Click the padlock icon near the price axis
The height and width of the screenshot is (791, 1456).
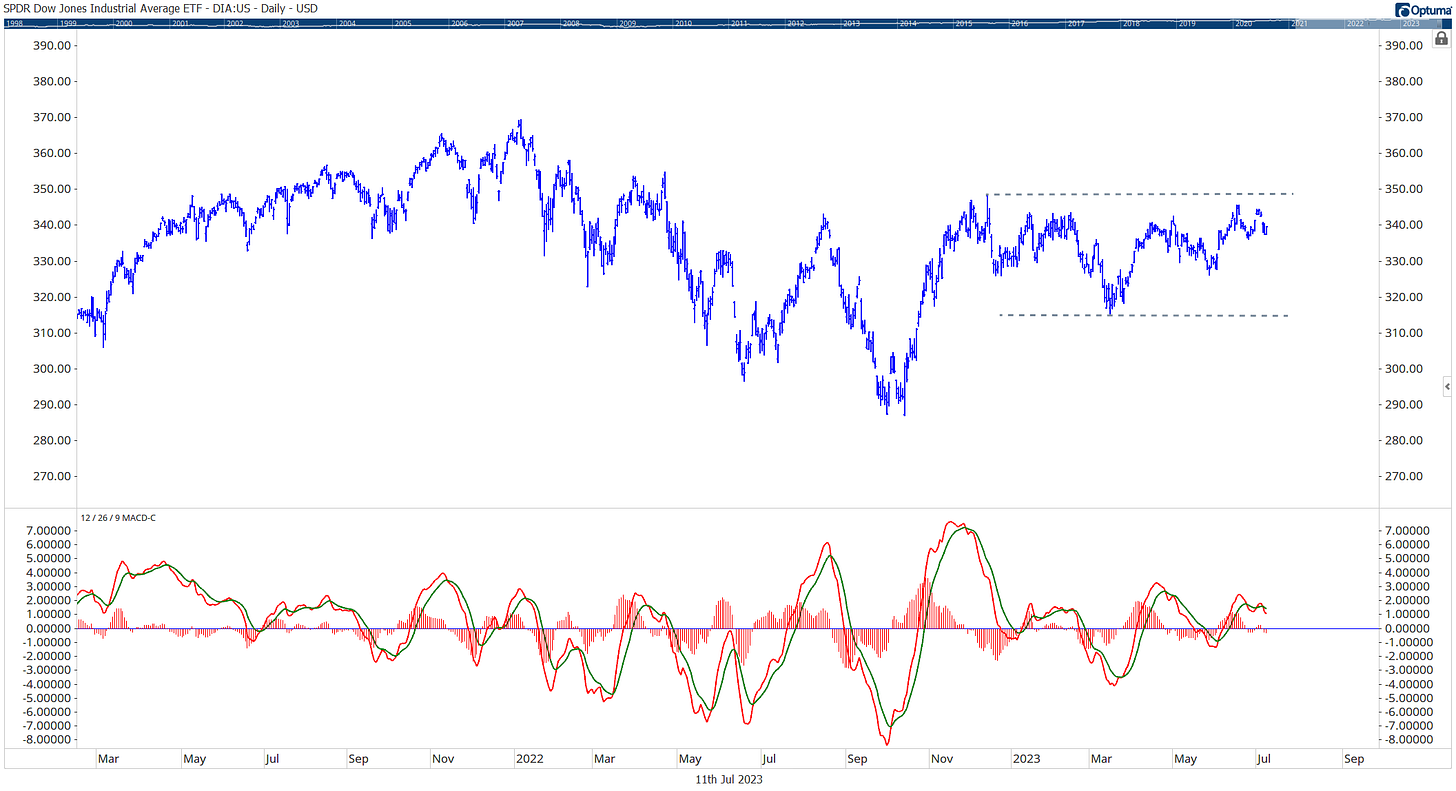pyautogui.click(x=1440, y=37)
